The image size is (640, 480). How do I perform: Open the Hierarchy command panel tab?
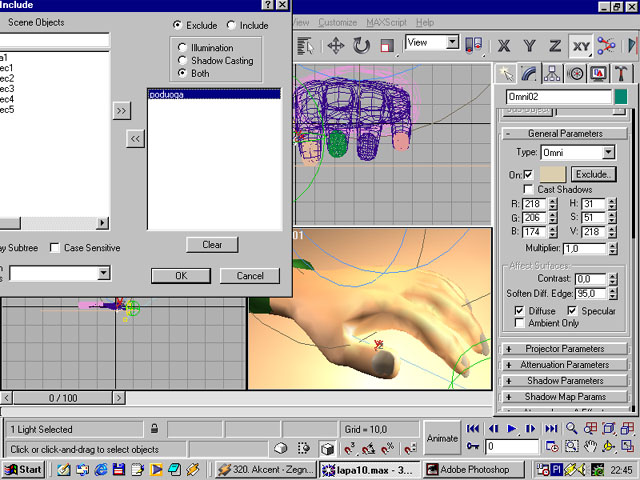tap(553, 73)
